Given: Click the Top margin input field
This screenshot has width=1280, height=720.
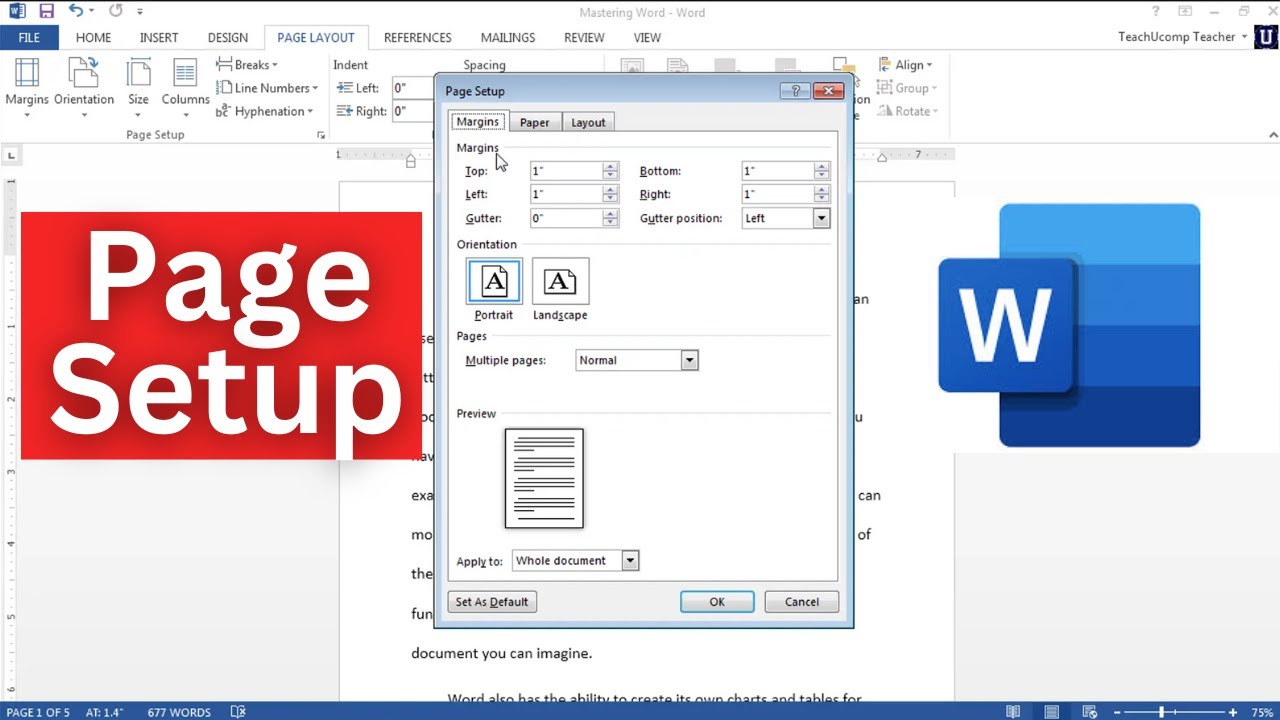Looking at the screenshot, I should click(566, 171).
